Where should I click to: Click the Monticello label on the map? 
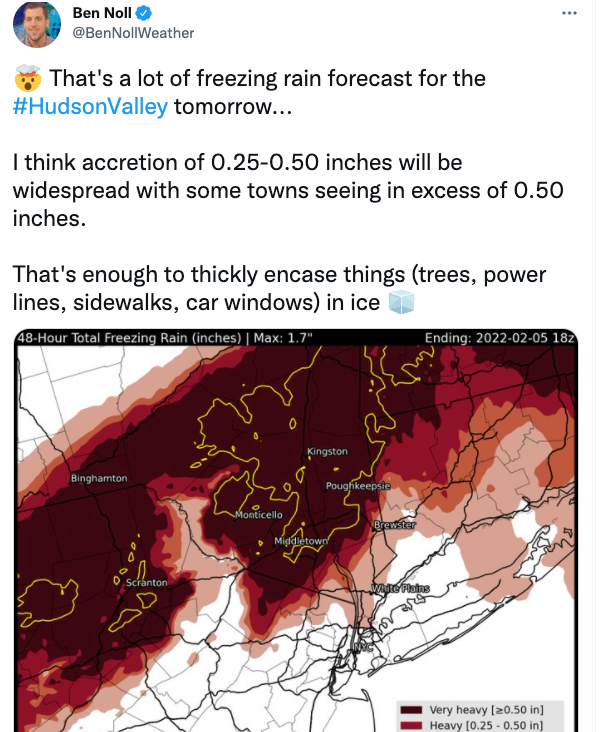point(258,515)
